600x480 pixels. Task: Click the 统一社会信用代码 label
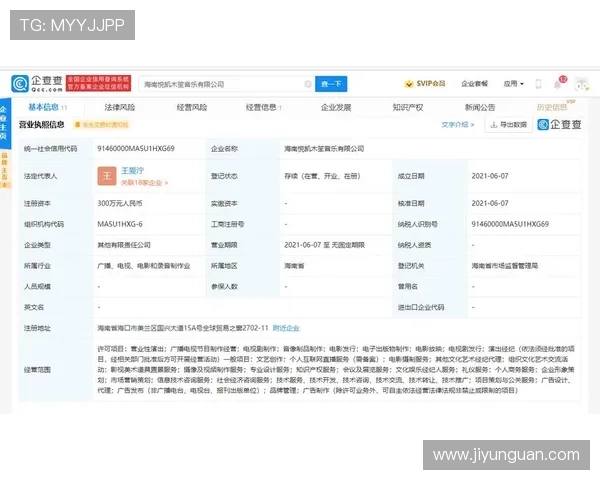coord(51,149)
